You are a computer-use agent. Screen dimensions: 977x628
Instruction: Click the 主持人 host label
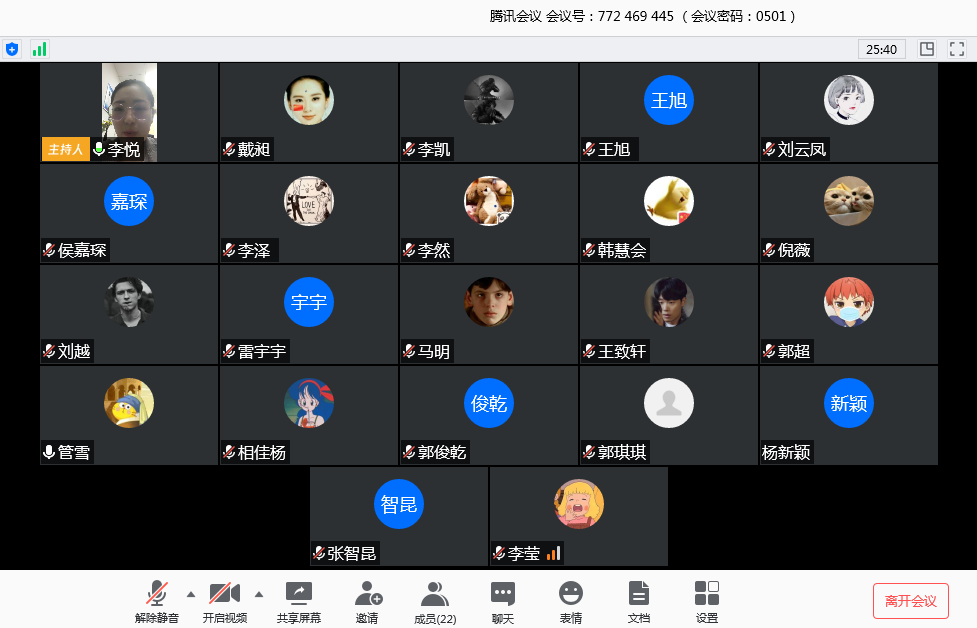65,150
